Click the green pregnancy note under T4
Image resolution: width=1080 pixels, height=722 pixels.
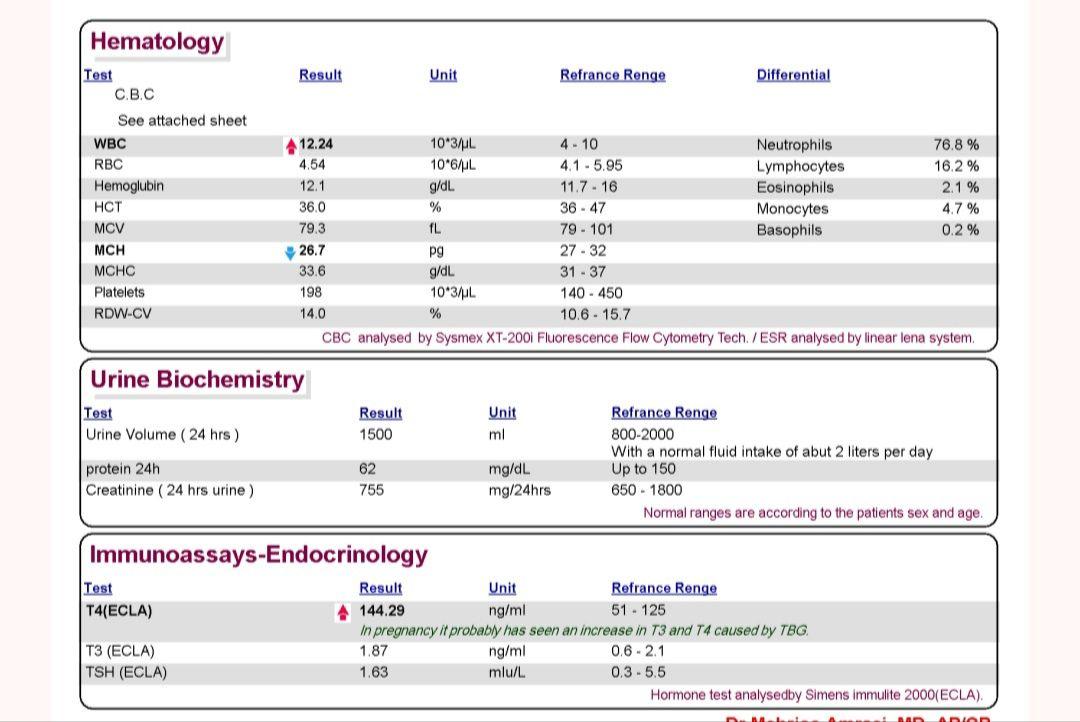coord(584,630)
